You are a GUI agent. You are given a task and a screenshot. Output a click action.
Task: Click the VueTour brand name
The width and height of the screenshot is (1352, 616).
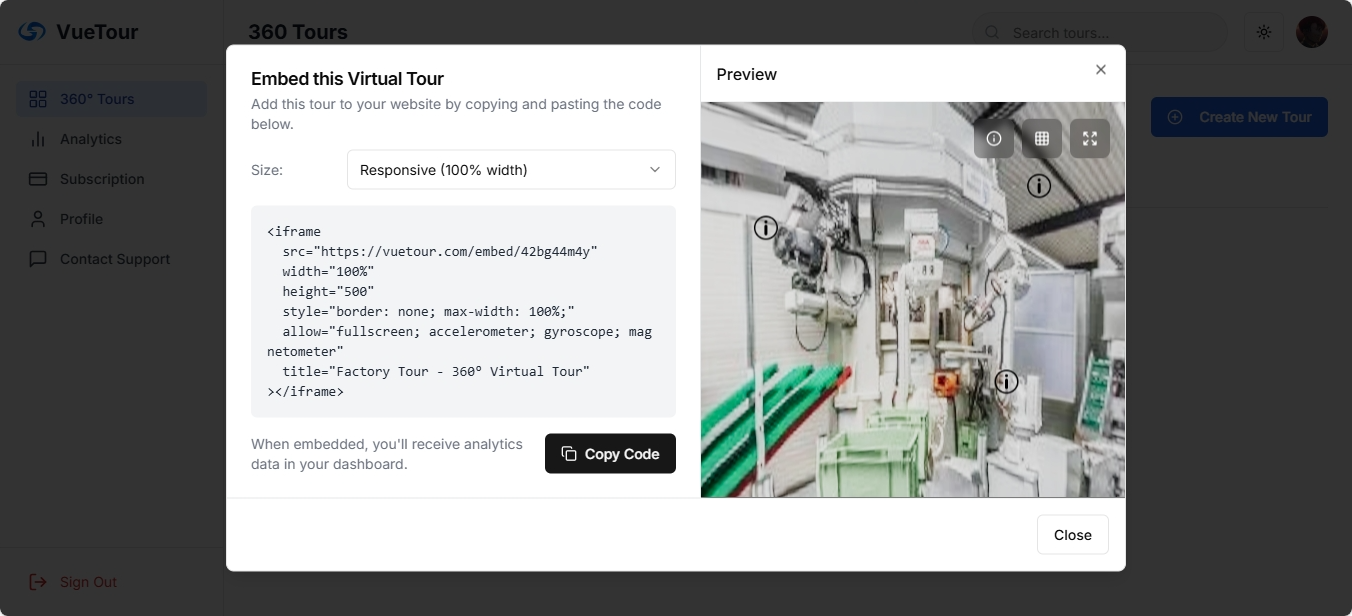coord(97,32)
